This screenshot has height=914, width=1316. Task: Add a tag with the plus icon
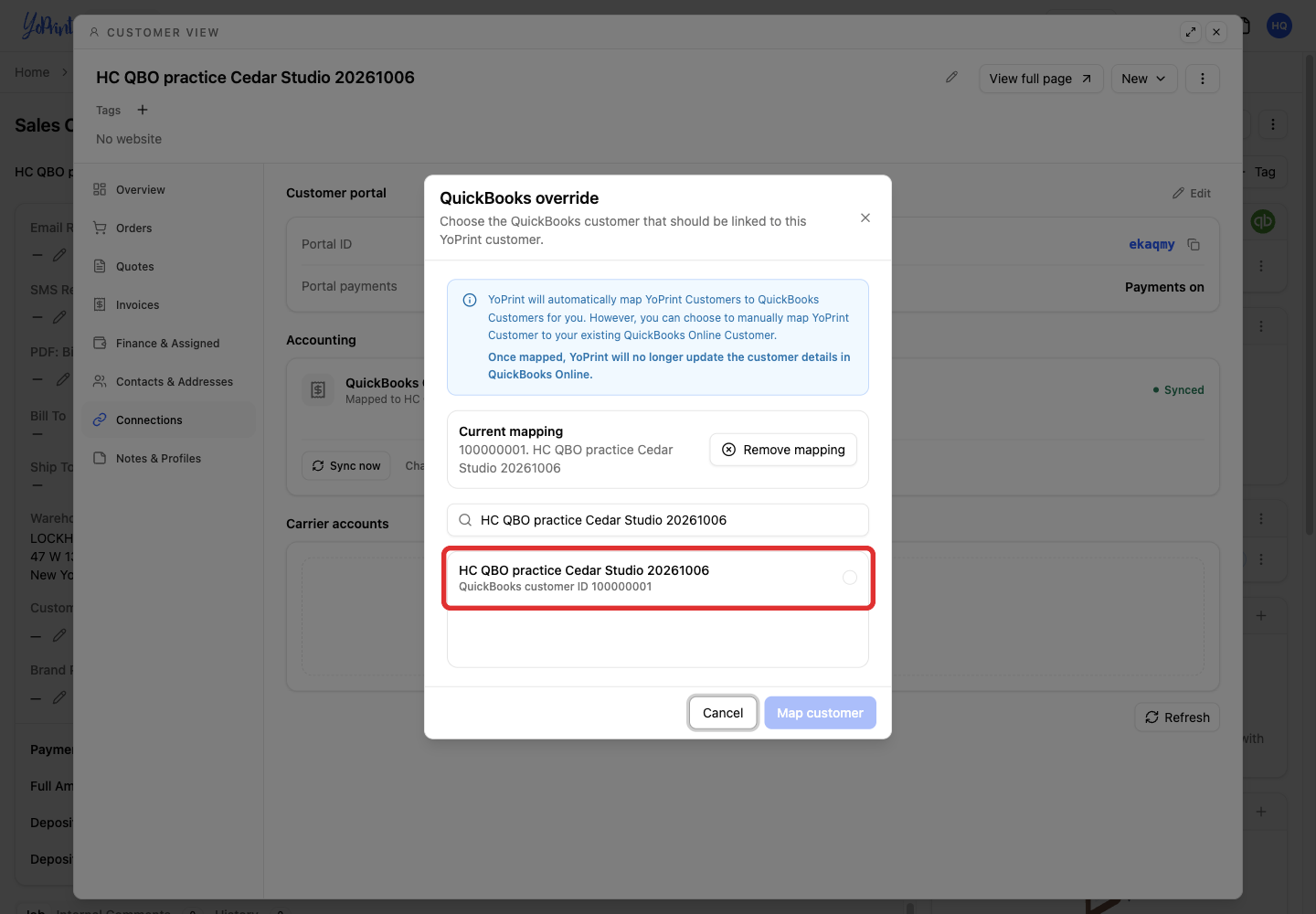click(x=143, y=110)
